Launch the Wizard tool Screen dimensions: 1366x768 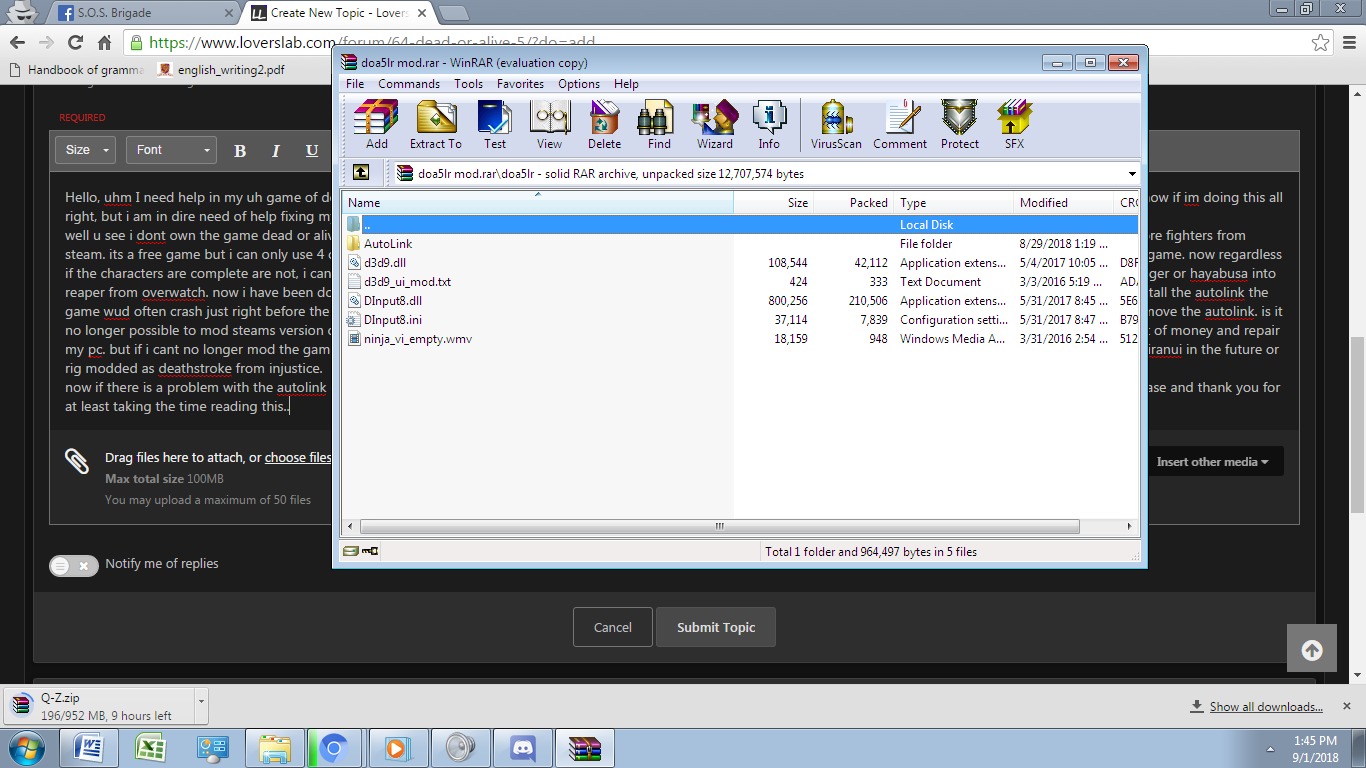[x=714, y=125]
